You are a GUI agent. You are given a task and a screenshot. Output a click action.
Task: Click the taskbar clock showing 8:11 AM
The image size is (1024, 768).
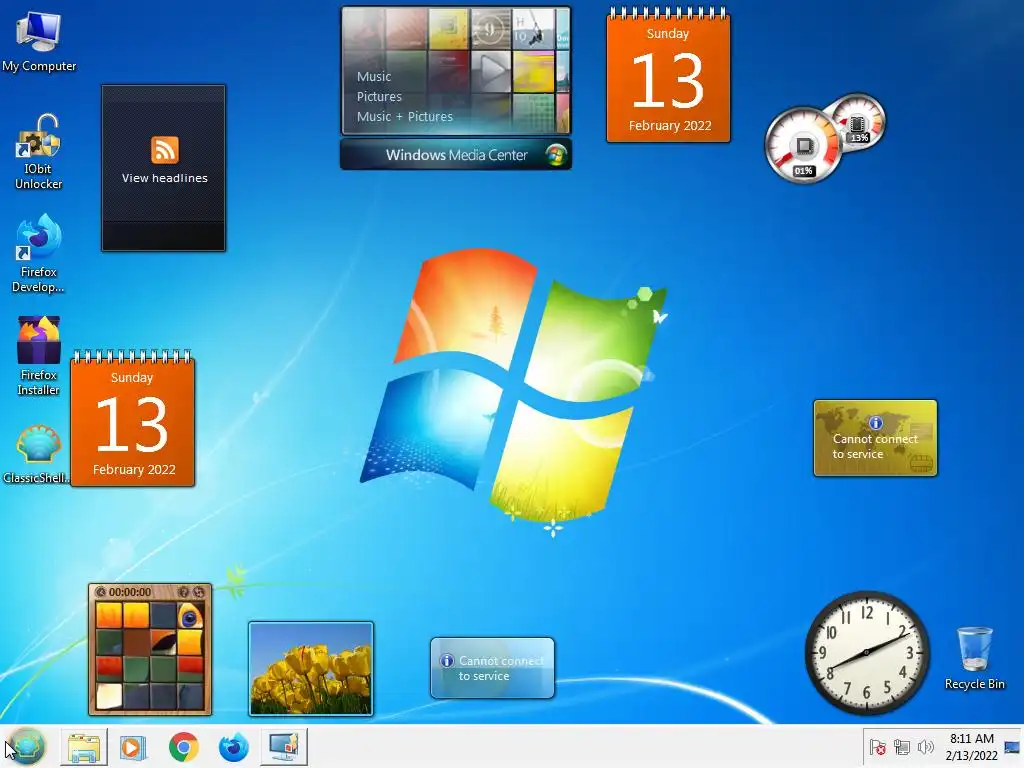[x=971, y=746]
